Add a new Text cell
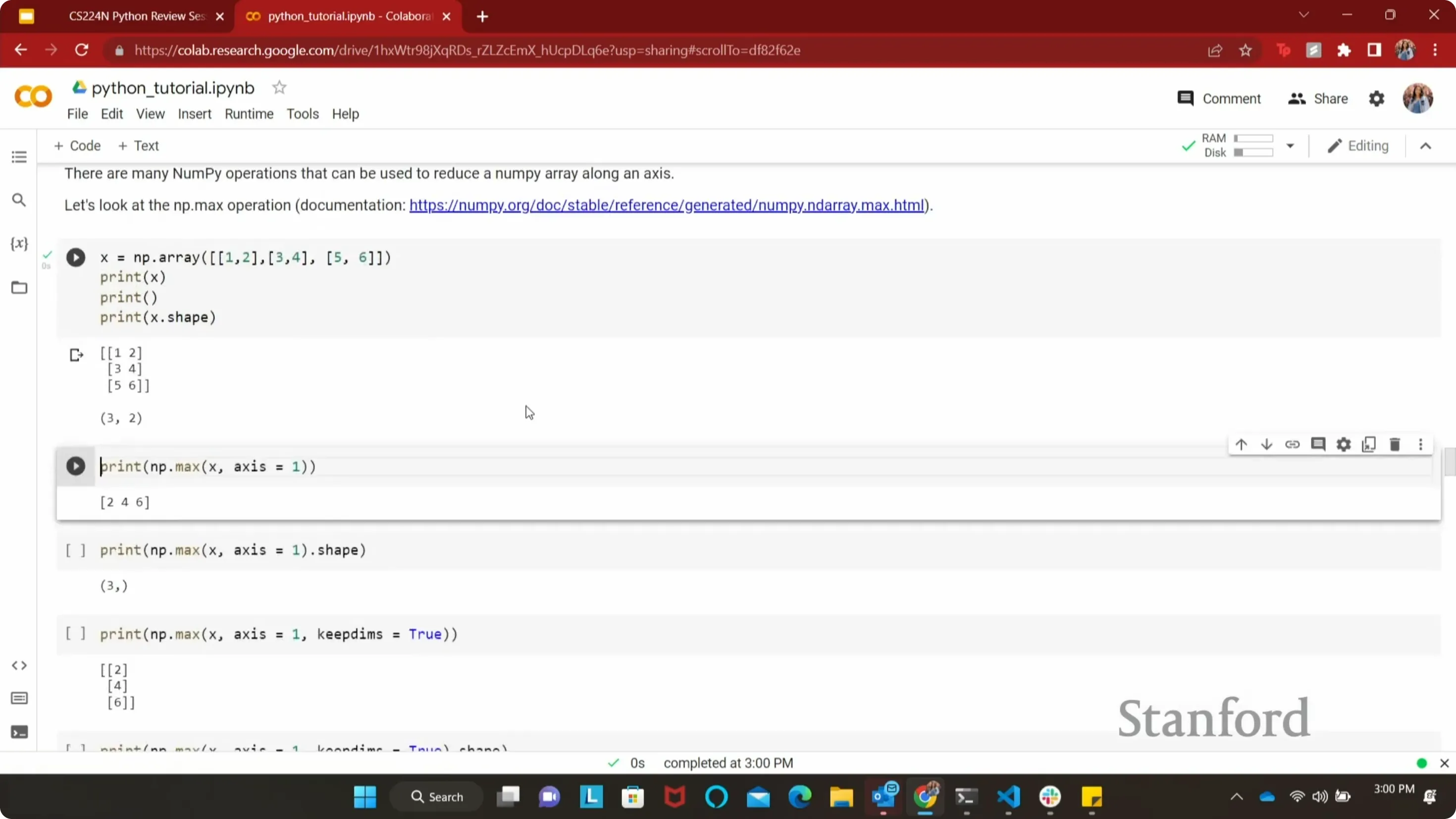The height and width of the screenshot is (819, 1456). (139, 146)
